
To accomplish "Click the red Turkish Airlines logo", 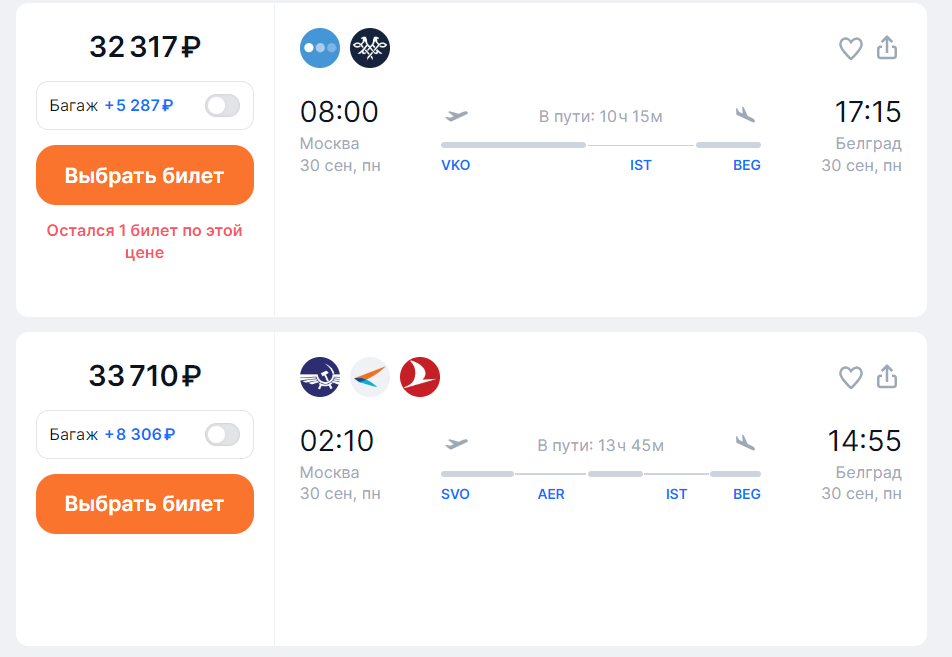I will click(x=420, y=377).
